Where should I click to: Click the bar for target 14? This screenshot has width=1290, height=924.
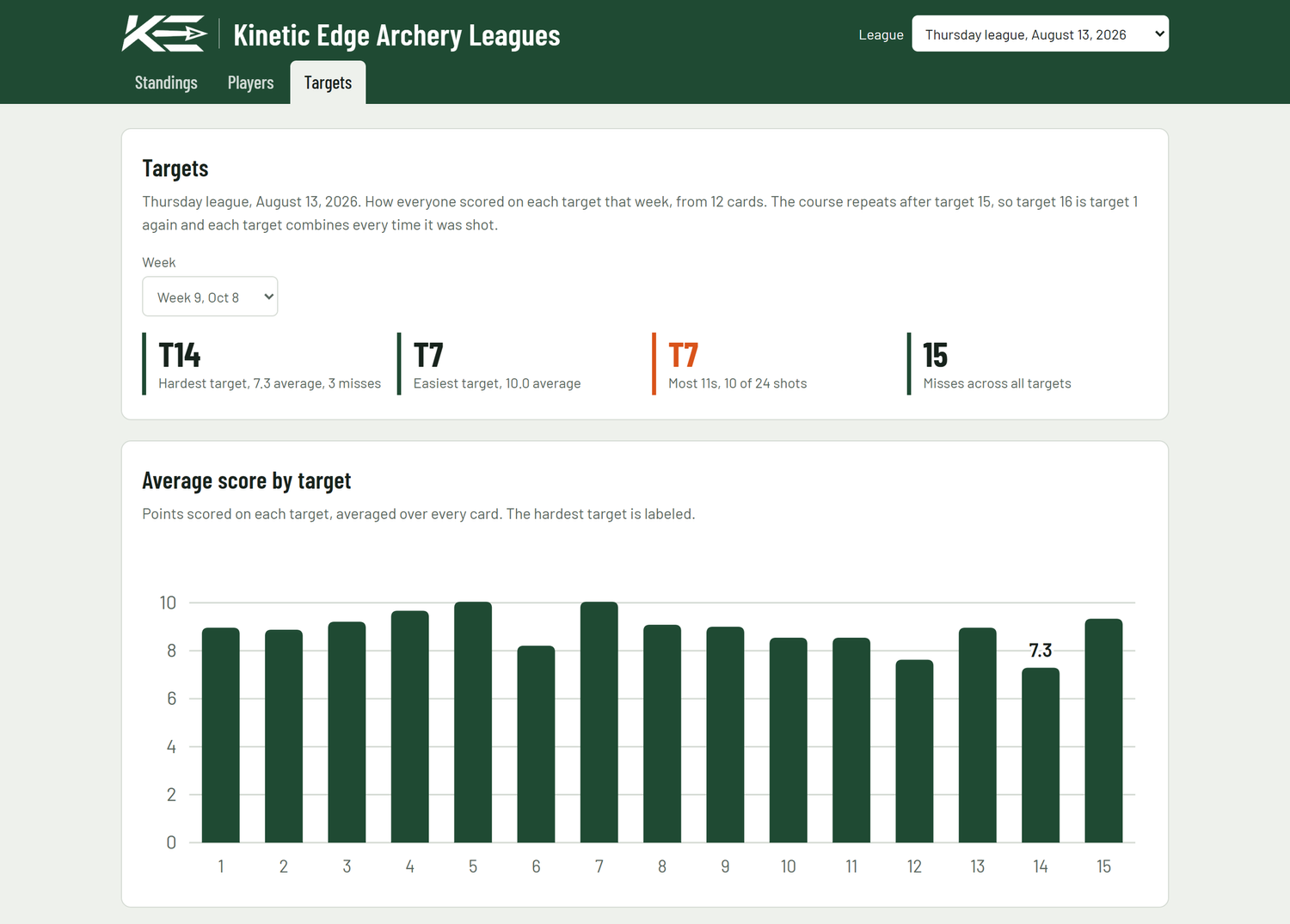coord(1041,755)
